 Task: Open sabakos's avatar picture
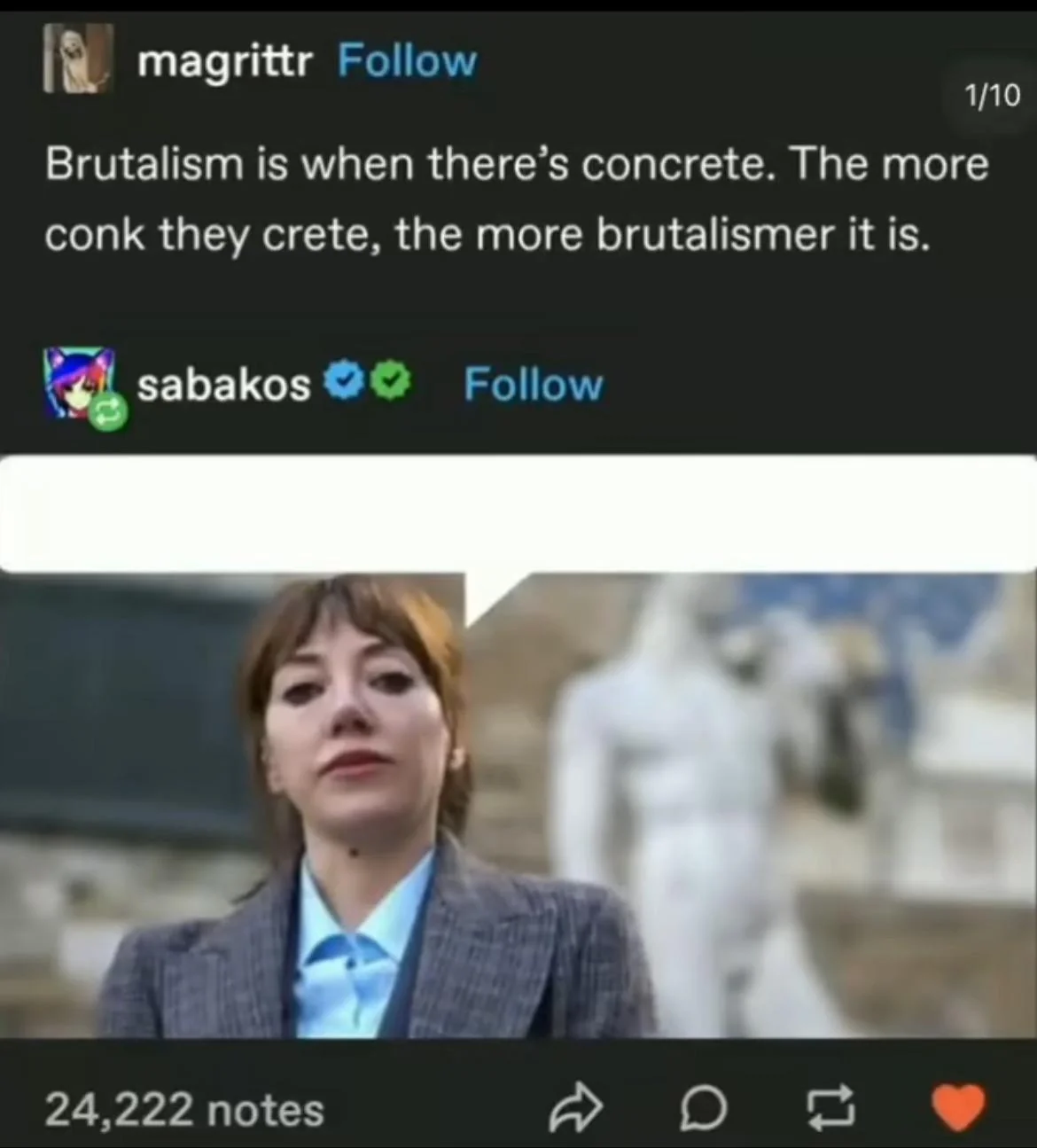tap(79, 382)
